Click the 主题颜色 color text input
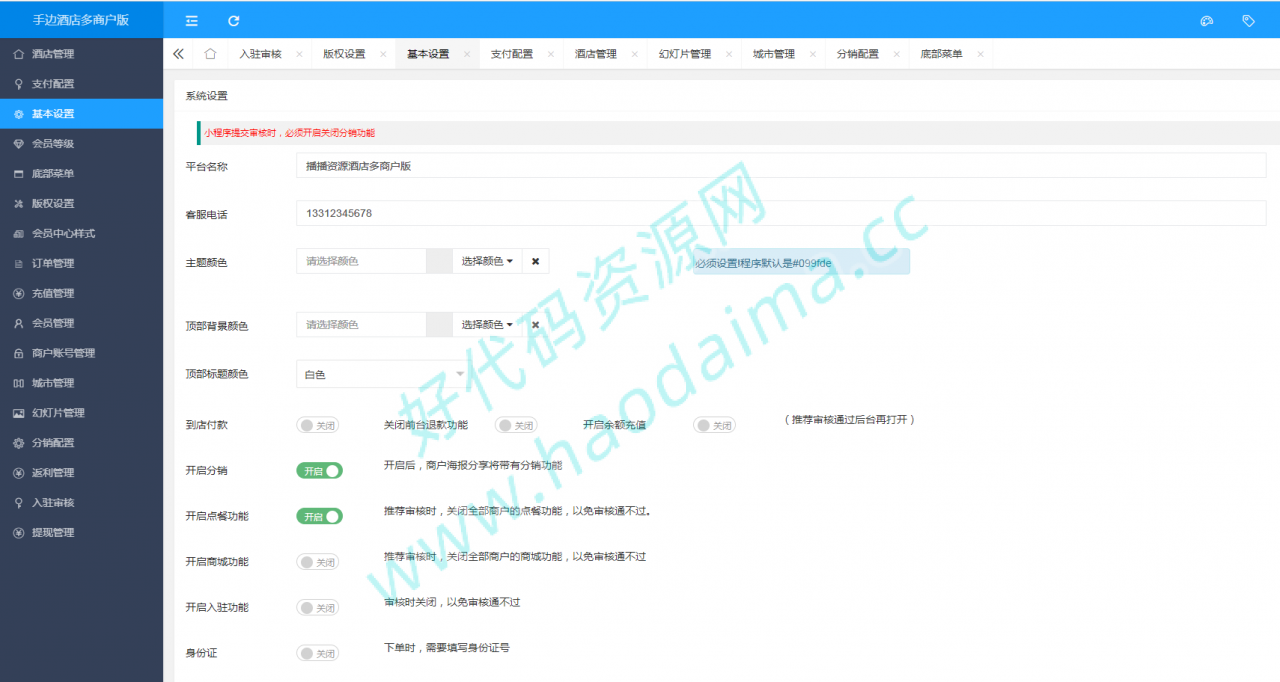1280x682 pixels. click(x=361, y=261)
